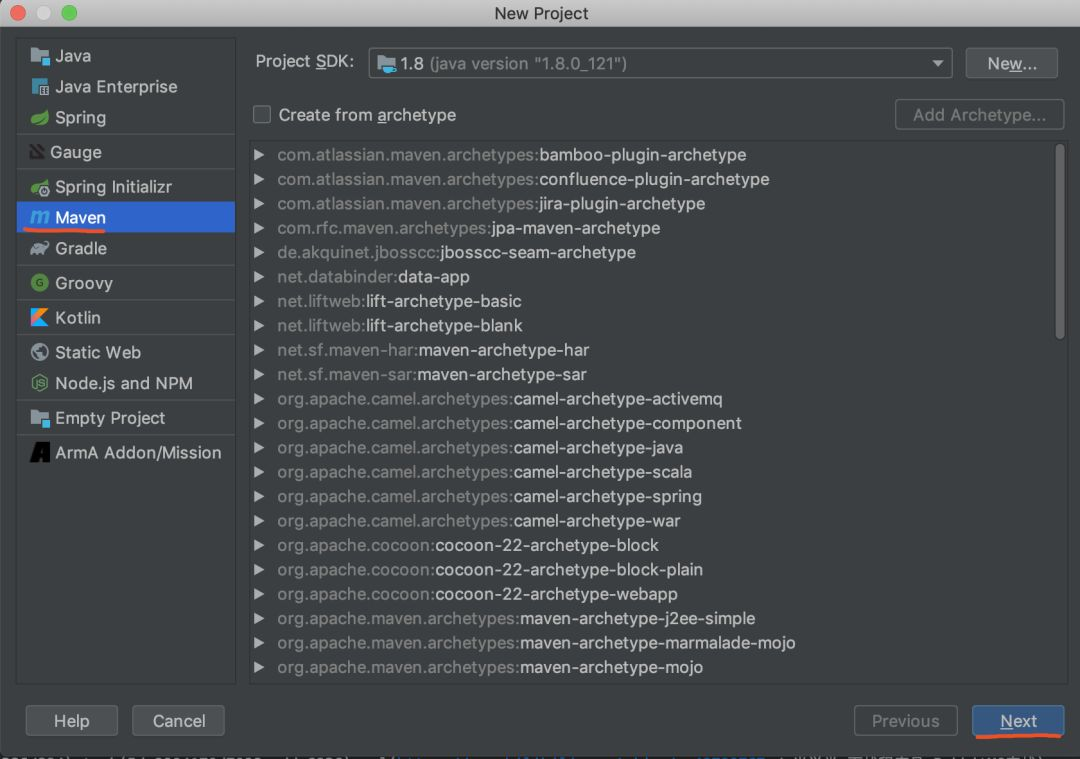Click the New... SDK button
This screenshot has height=759, width=1080.
pos(1011,63)
